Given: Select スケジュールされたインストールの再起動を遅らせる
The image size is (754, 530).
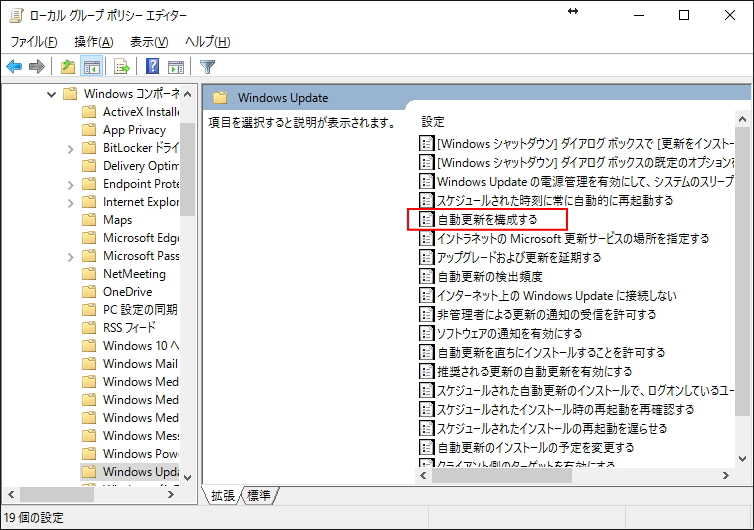Looking at the screenshot, I should tap(552, 428).
